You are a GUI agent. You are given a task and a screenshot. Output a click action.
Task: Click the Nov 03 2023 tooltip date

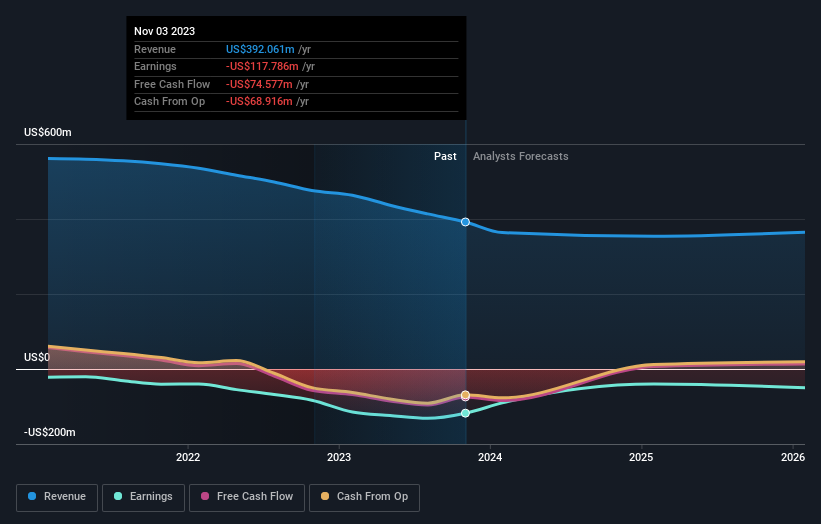[x=164, y=31]
